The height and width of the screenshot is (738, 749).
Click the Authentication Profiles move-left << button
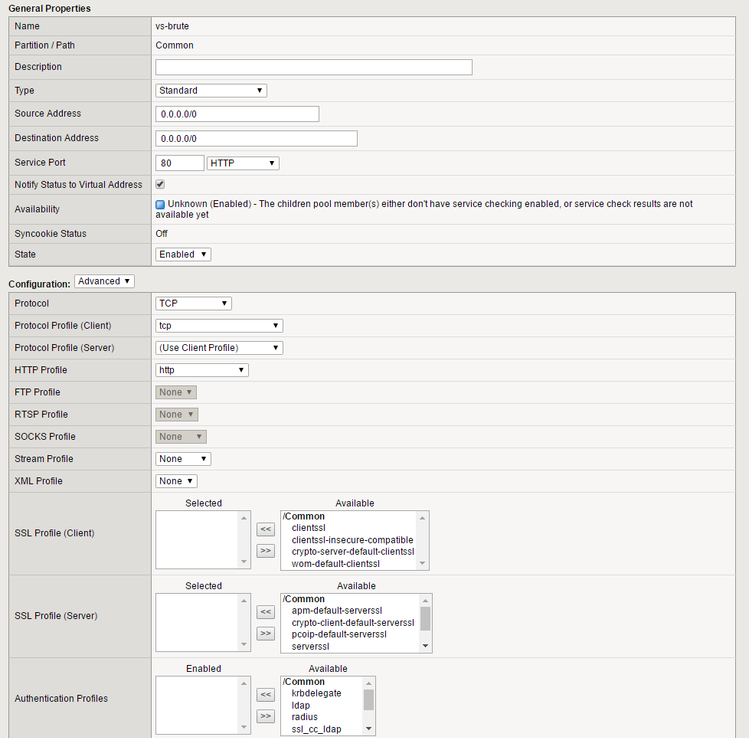[266, 695]
